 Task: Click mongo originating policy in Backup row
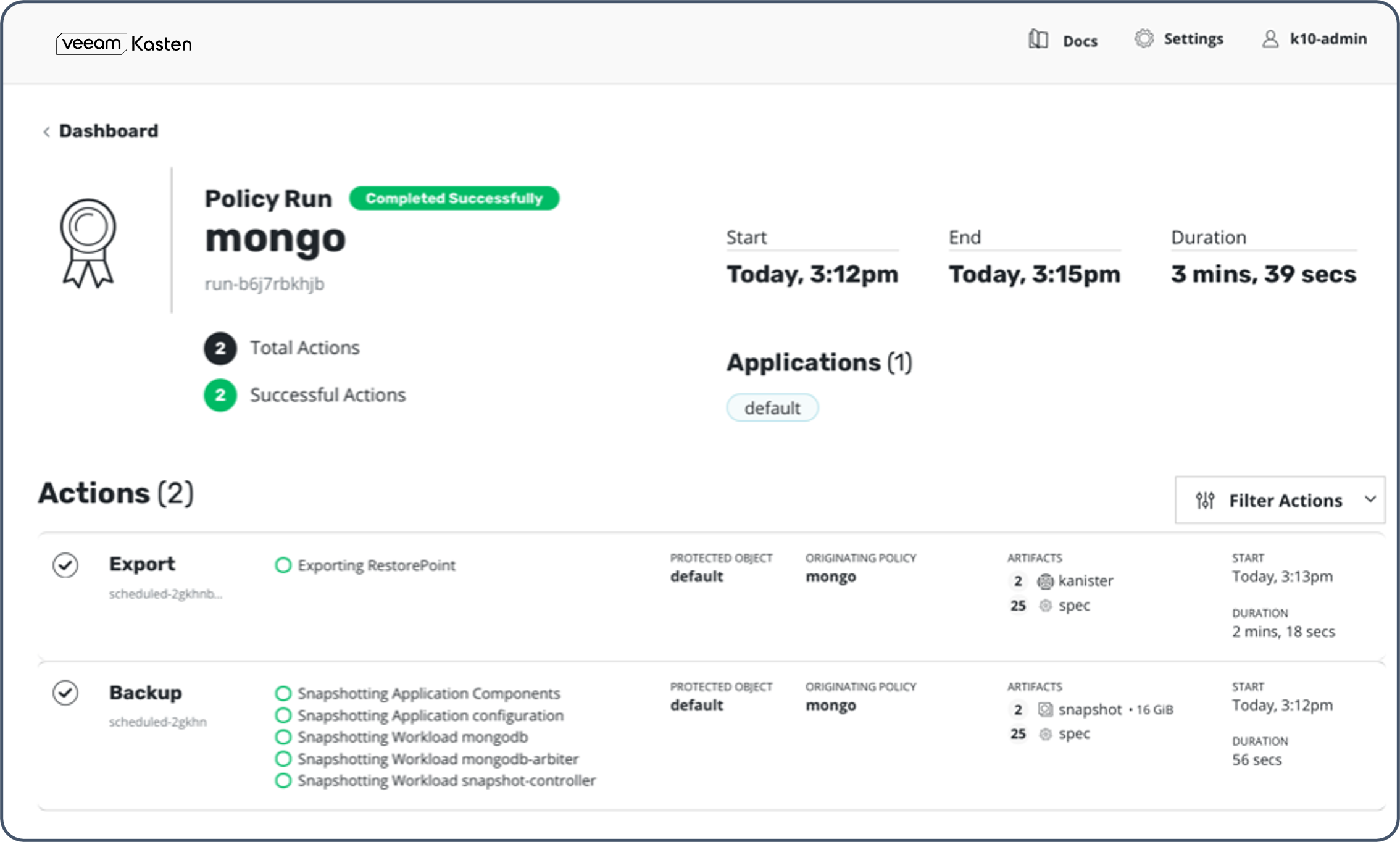tap(831, 705)
